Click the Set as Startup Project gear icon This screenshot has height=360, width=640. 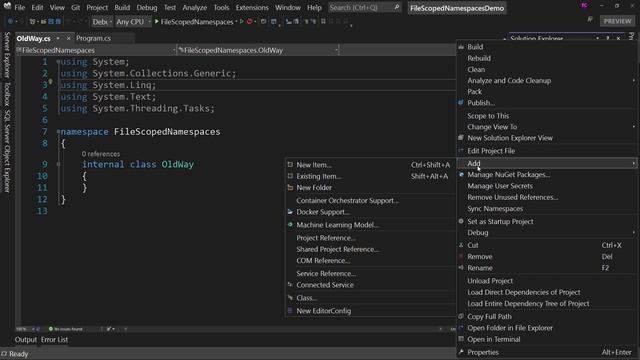pos(461,221)
